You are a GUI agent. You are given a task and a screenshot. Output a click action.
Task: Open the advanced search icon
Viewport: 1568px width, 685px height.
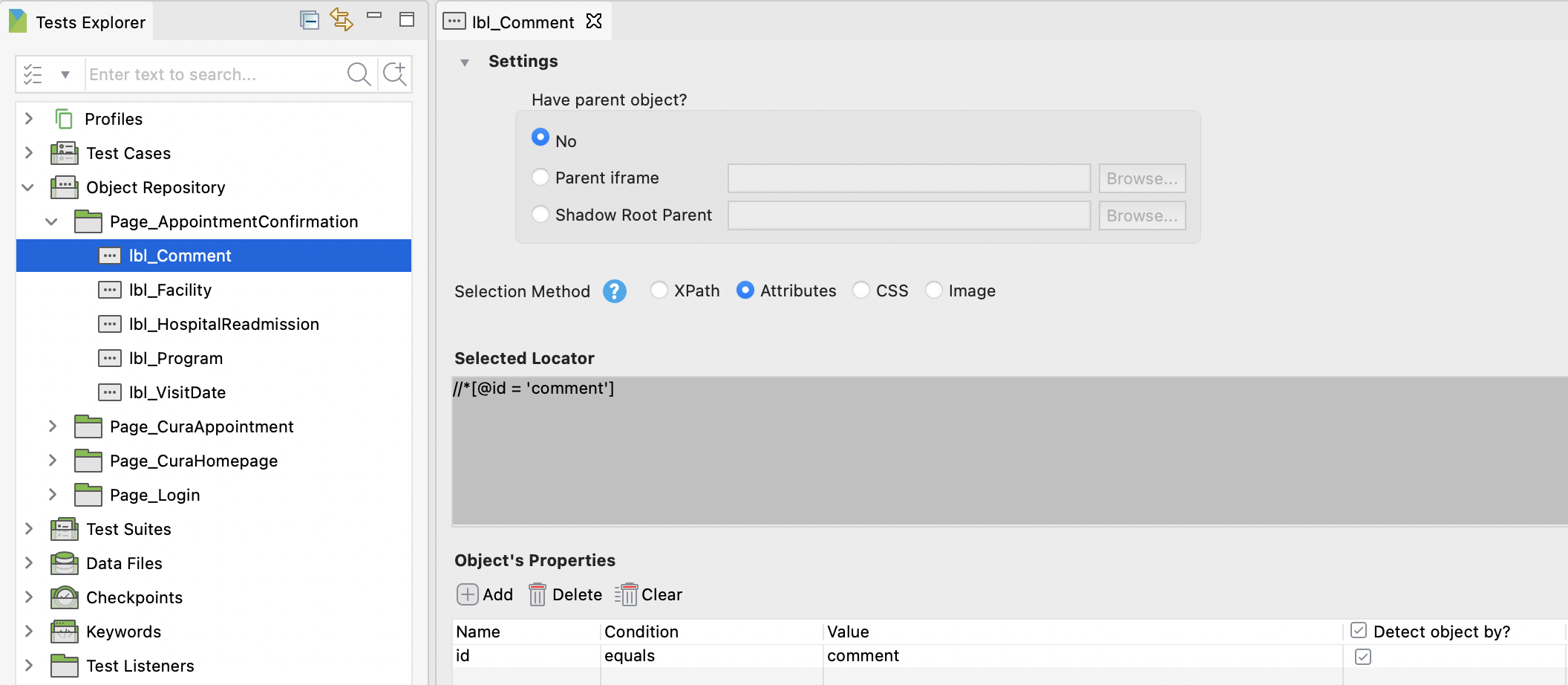click(394, 74)
